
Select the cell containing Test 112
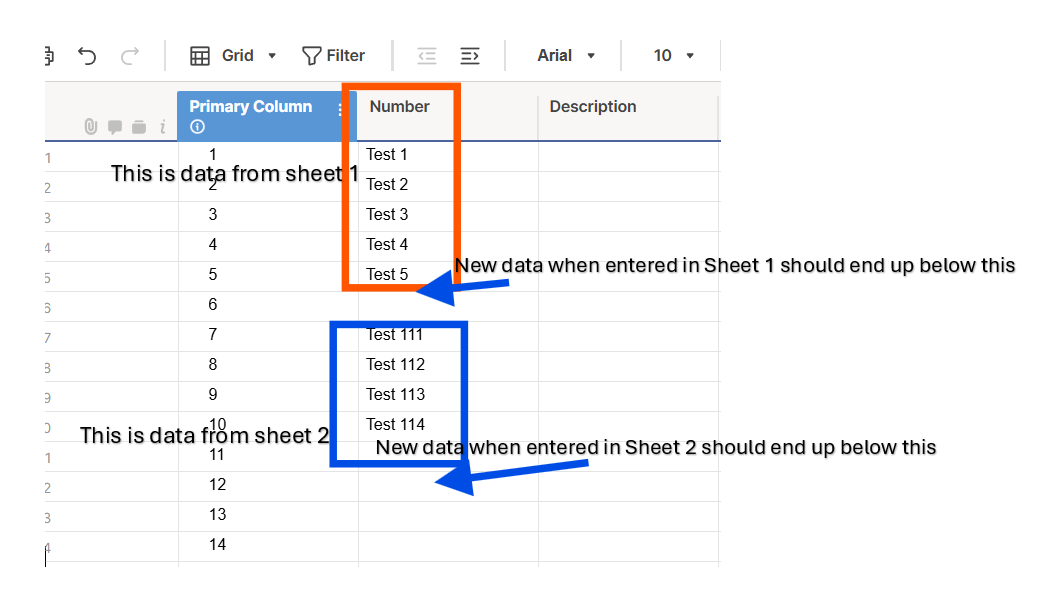pos(448,366)
